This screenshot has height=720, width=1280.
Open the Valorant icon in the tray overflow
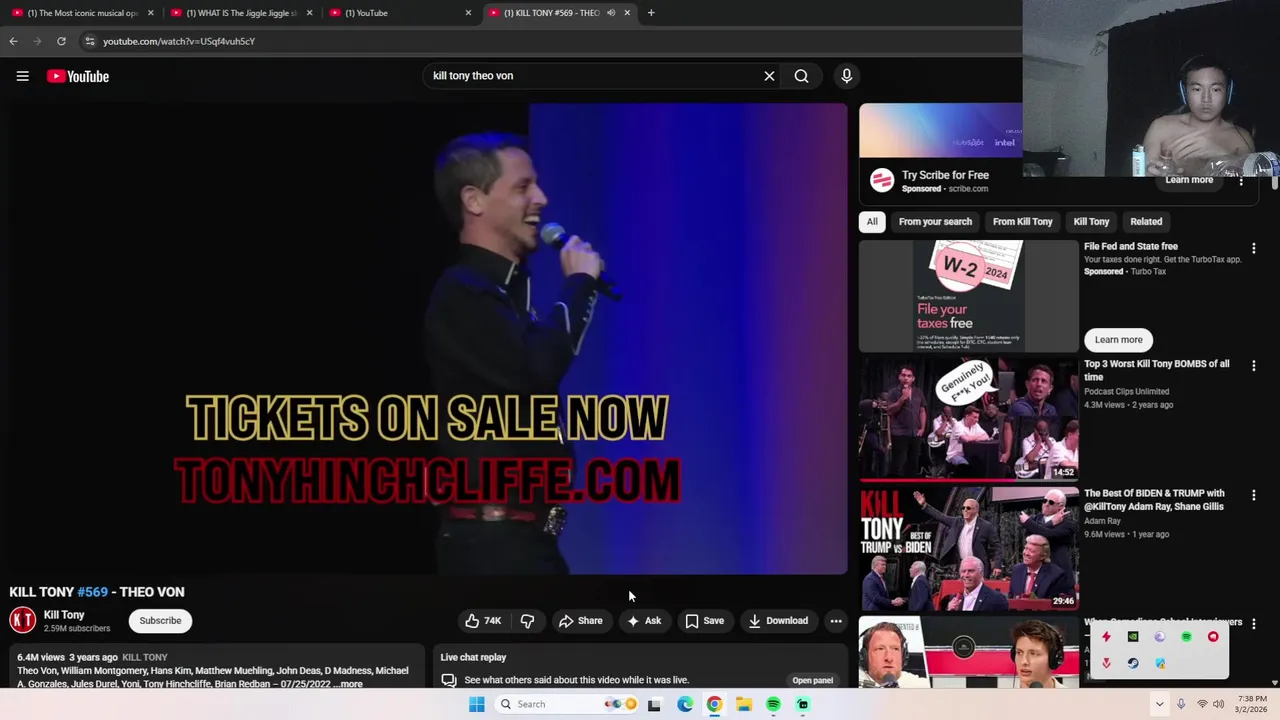pyautogui.click(x=1106, y=663)
